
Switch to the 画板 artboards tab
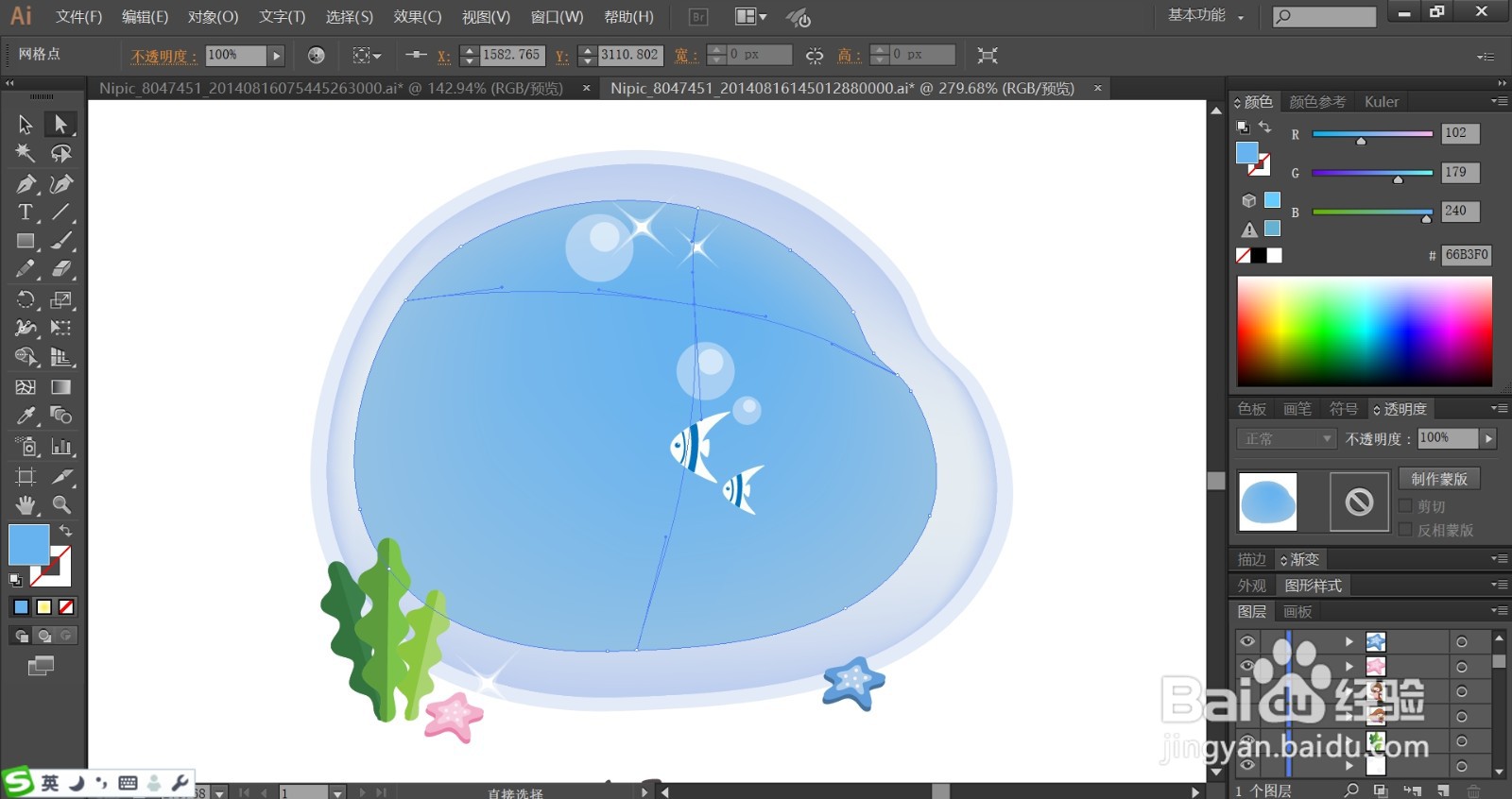1297,611
